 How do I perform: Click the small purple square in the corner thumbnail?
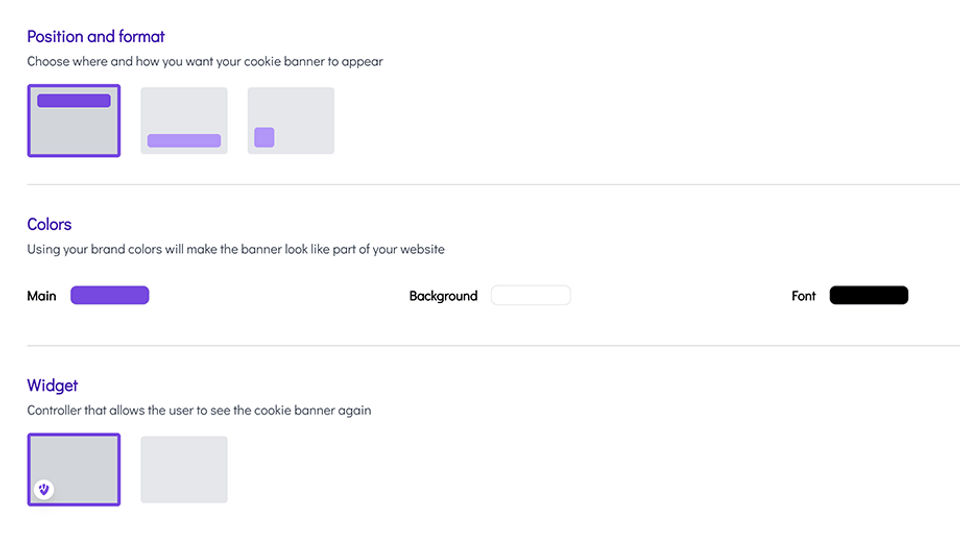(x=264, y=137)
